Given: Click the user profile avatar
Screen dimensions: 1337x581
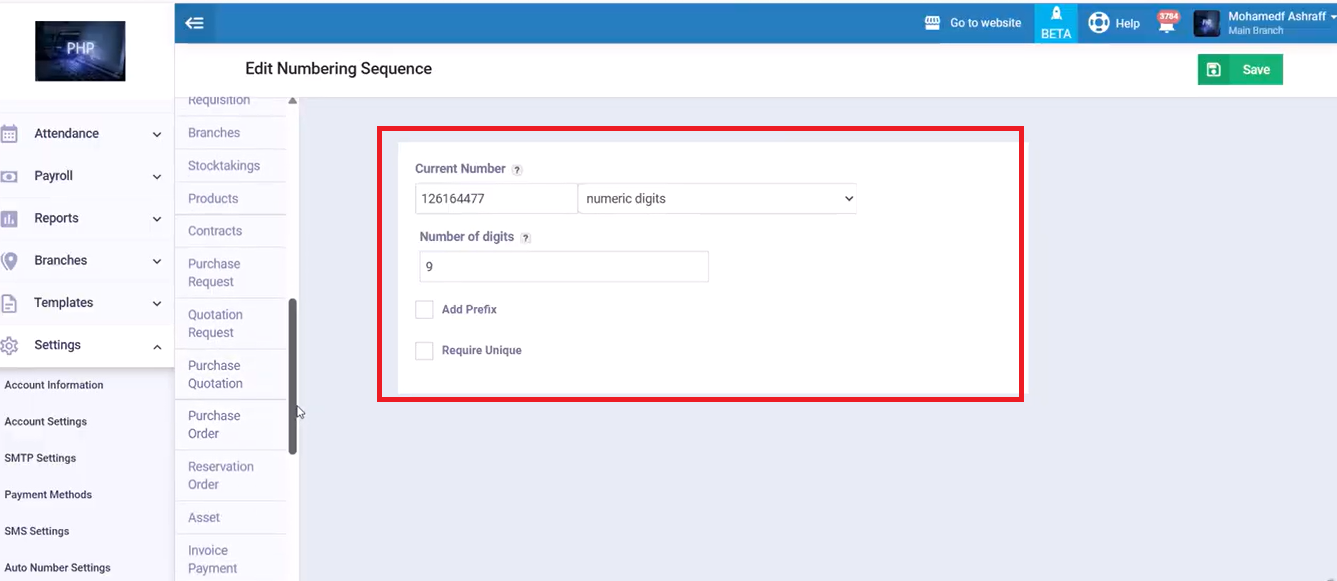Looking at the screenshot, I should click(x=1207, y=23).
